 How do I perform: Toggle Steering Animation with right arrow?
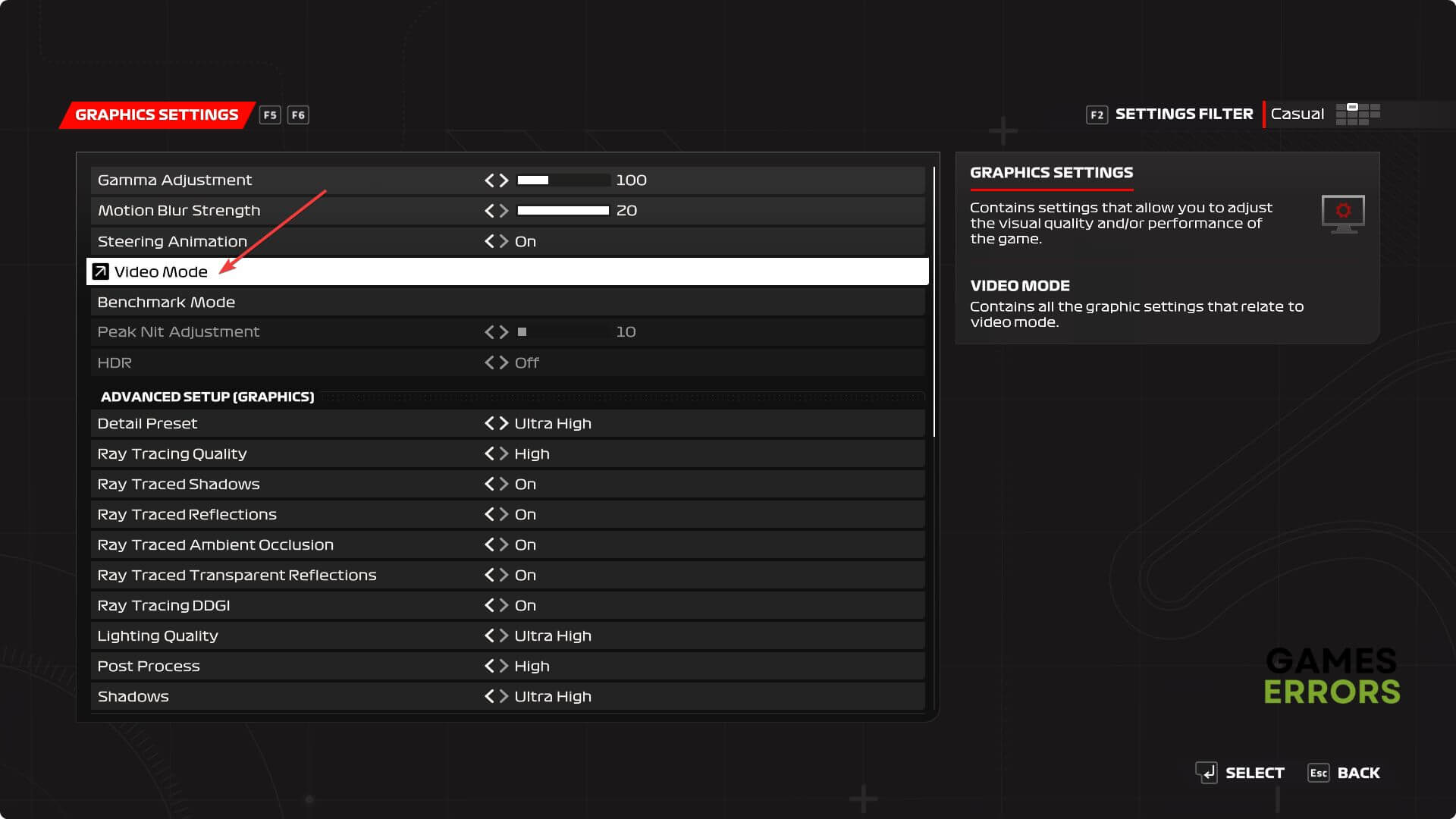[x=504, y=241]
